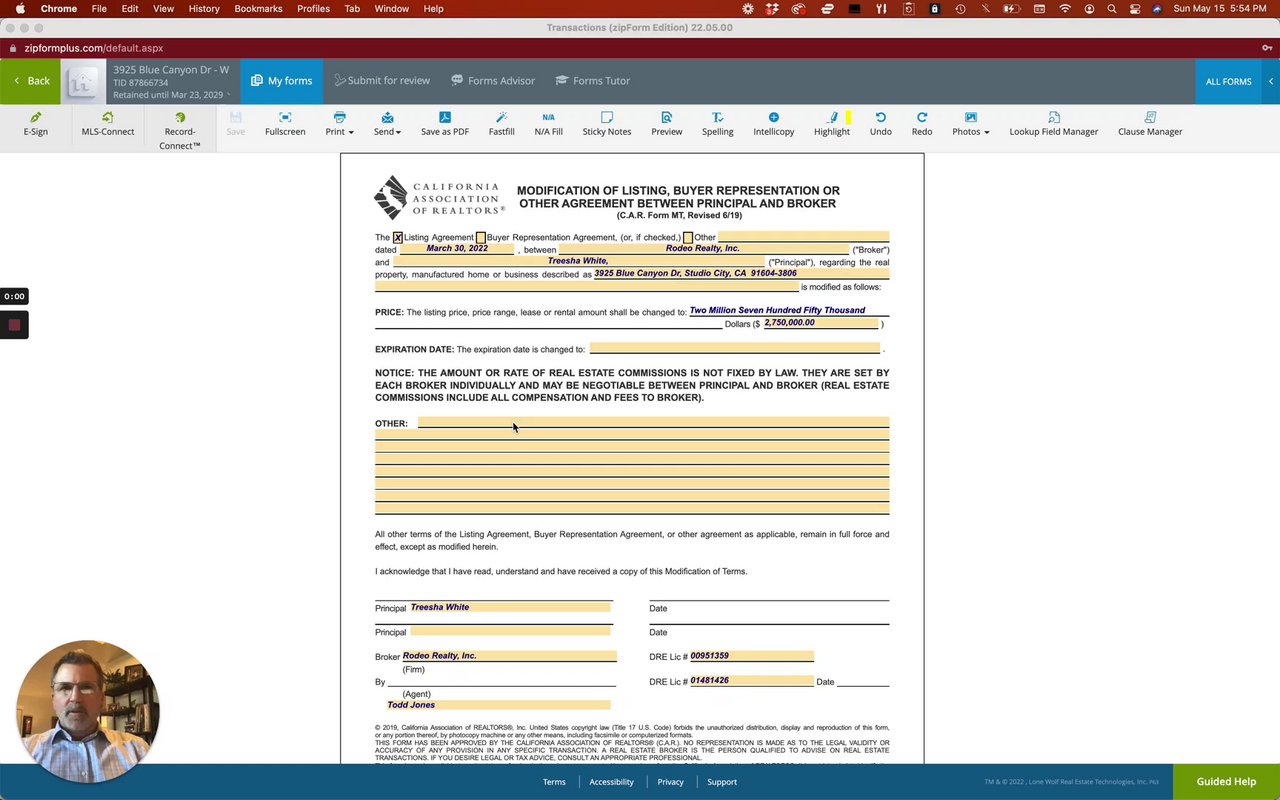This screenshot has width=1280, height=800.
Task: Expand the Print dropdown arrow
Action: (x=350, y=132)
